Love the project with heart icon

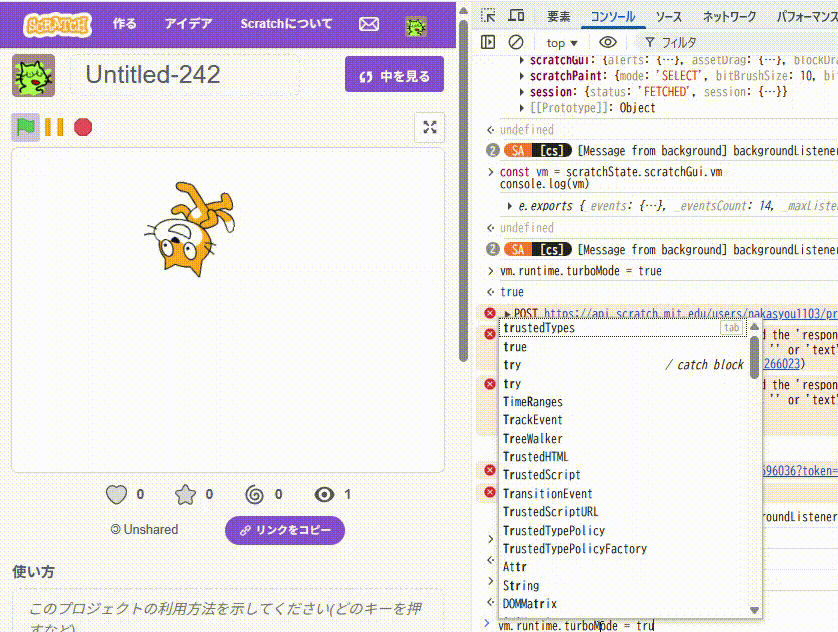pyautogui.click(x=116, y=495)
